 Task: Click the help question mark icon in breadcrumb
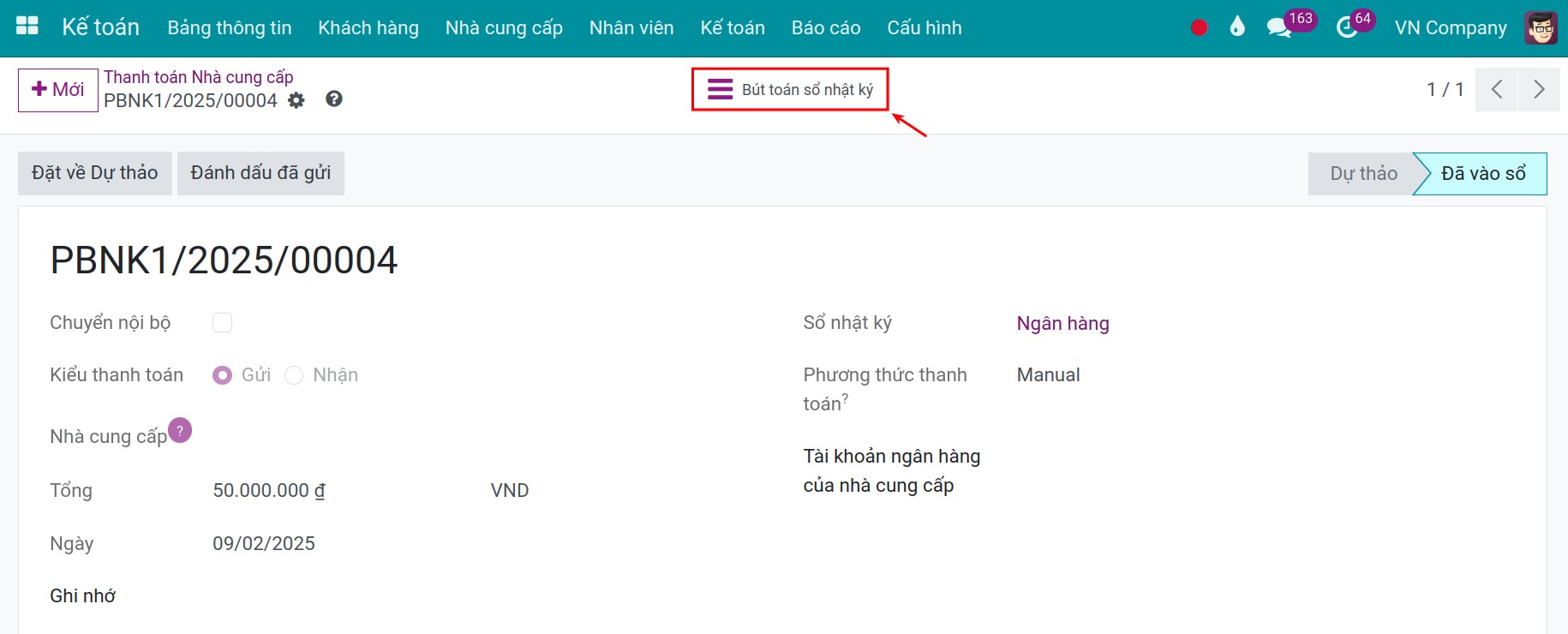334,99
